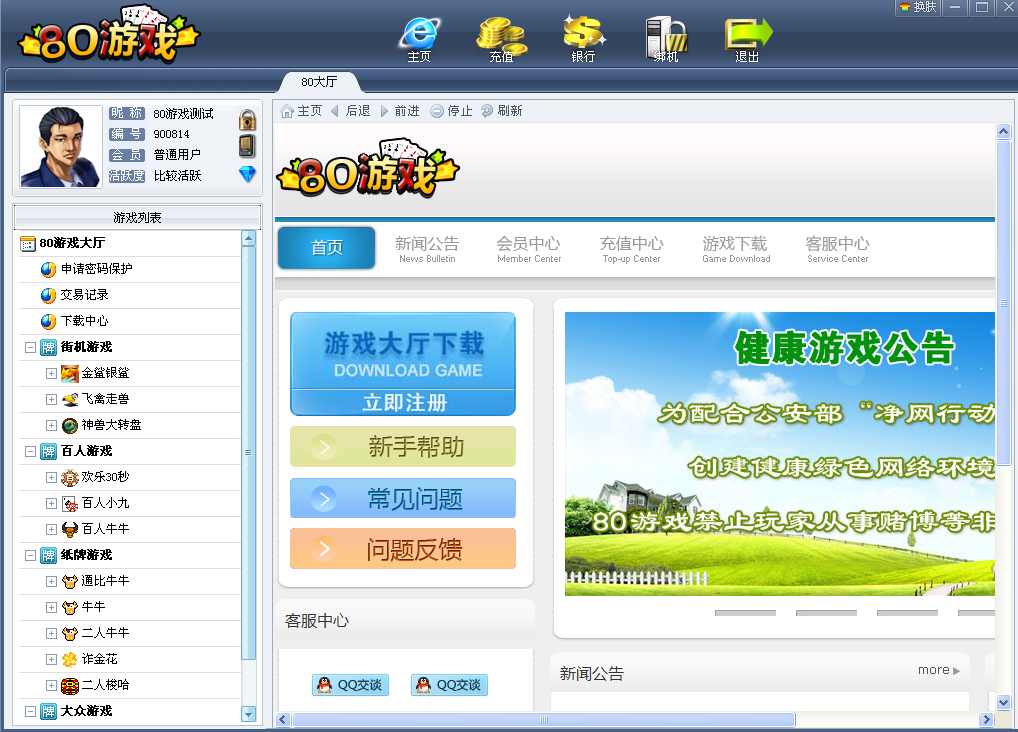Click the first QQ交谈 chat button

click(x=351, y=685)
